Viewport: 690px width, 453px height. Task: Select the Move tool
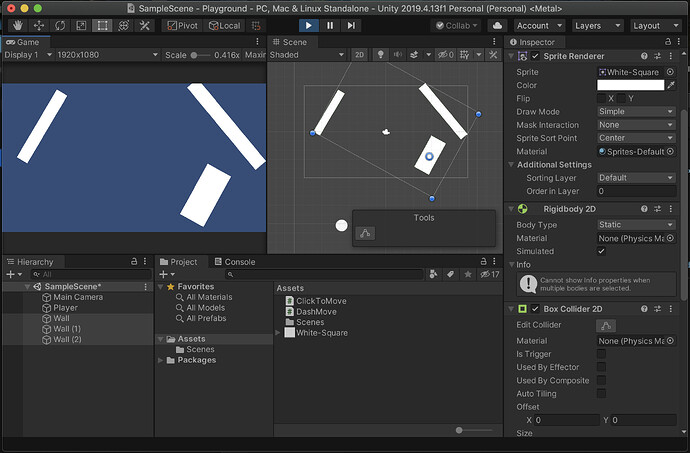coord(38,25)
